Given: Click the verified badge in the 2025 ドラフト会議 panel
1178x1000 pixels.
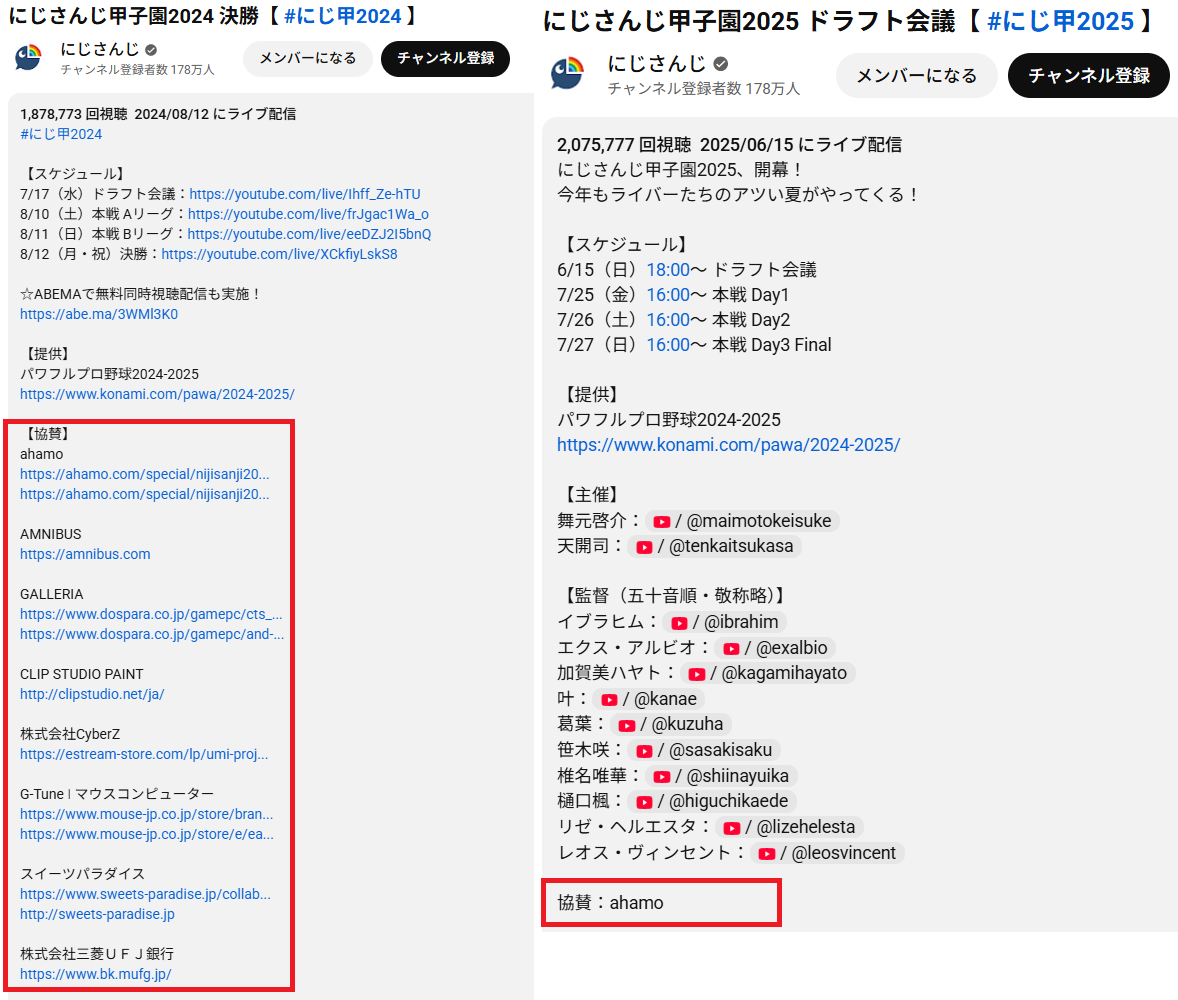Looking at the screenshot, I should 720,64.
